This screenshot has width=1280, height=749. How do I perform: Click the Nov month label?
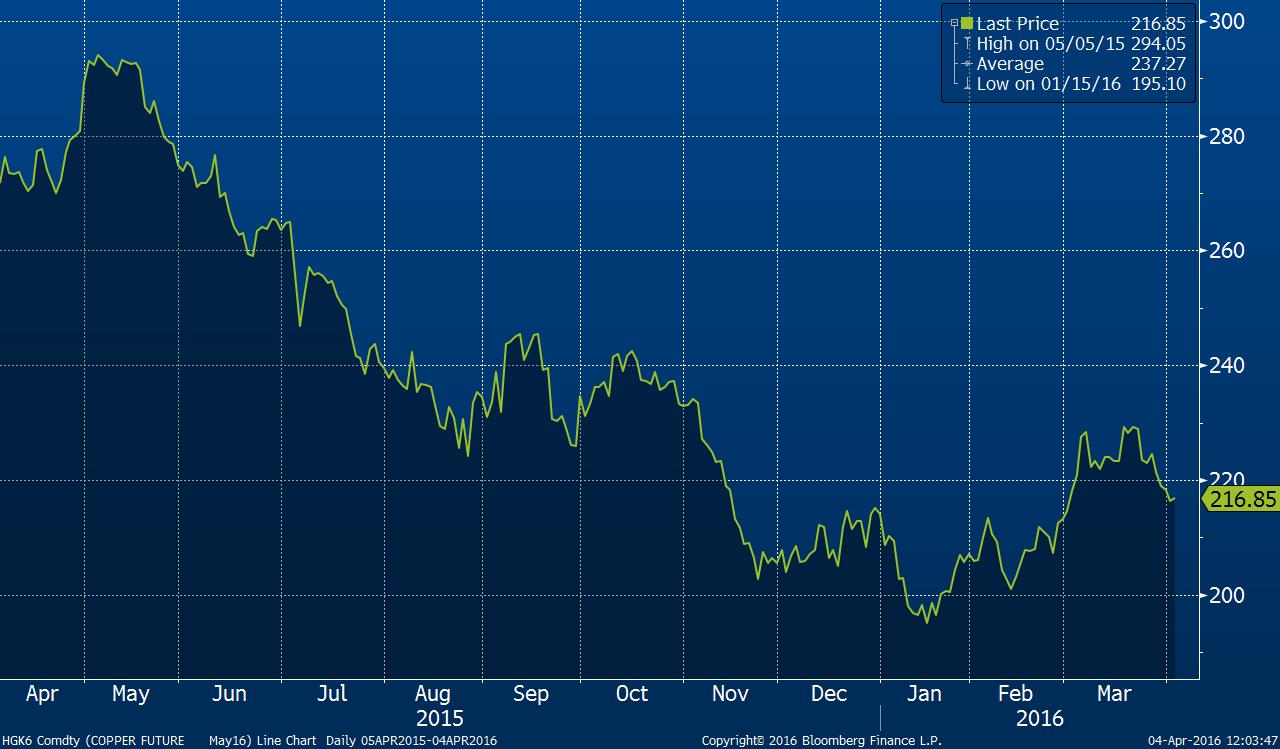[730, 694]
